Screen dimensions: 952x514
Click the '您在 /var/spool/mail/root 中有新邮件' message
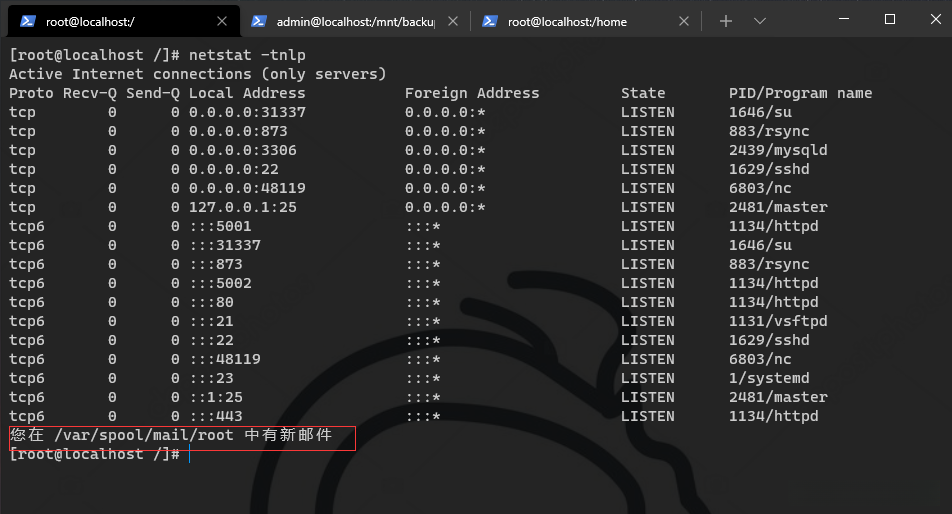point(171,435)
